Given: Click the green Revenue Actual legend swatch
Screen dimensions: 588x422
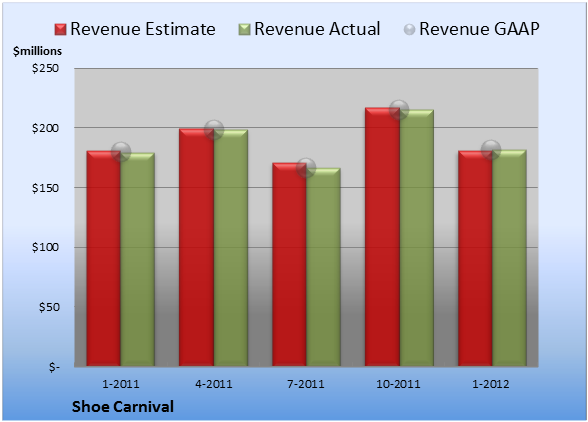Looking at the screenshot, I should (x=244, y=30).
